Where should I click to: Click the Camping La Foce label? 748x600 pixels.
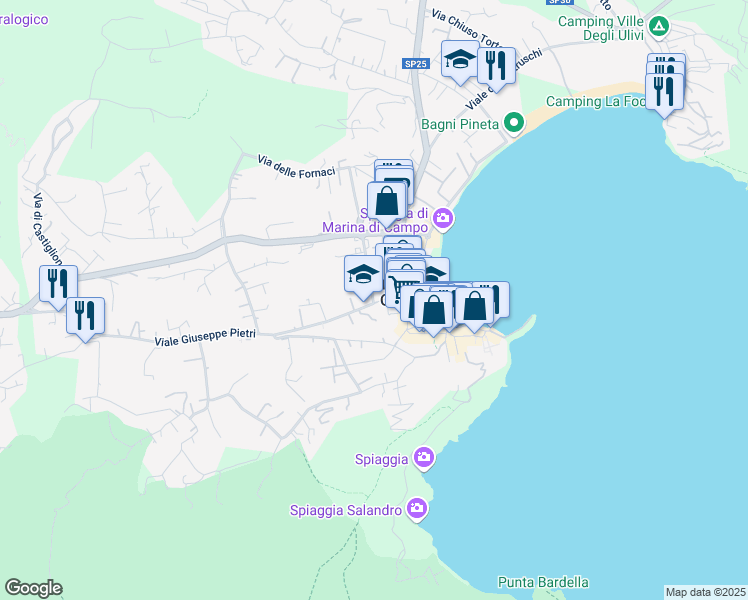596,102
